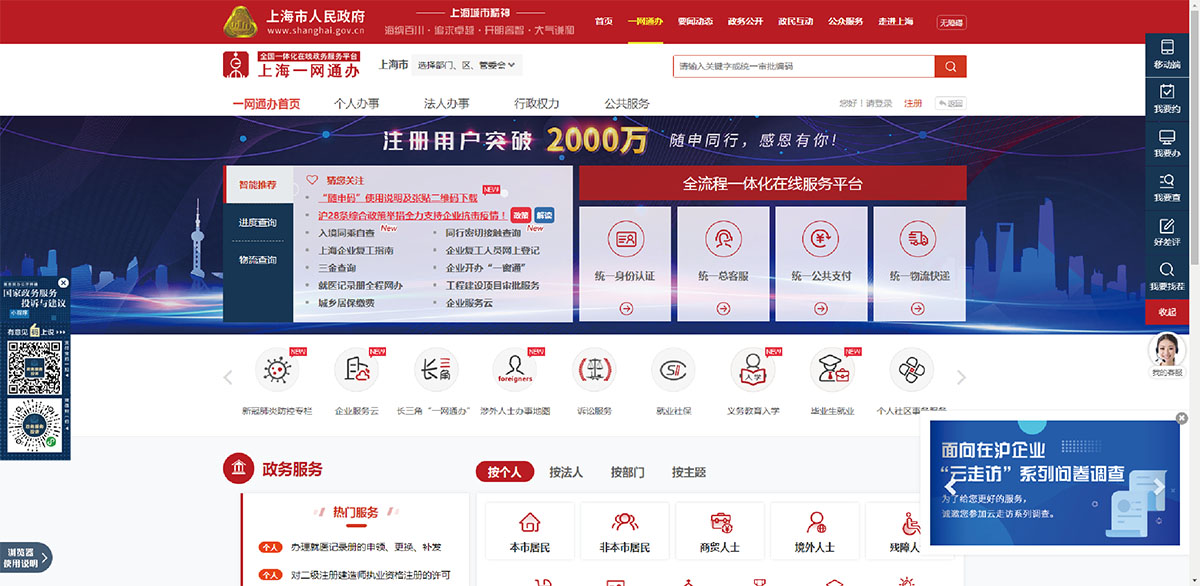Open the foreigners 涉外人士办事地图 icon
This screenshot has width=1200, height=586.
click(515, 371)
